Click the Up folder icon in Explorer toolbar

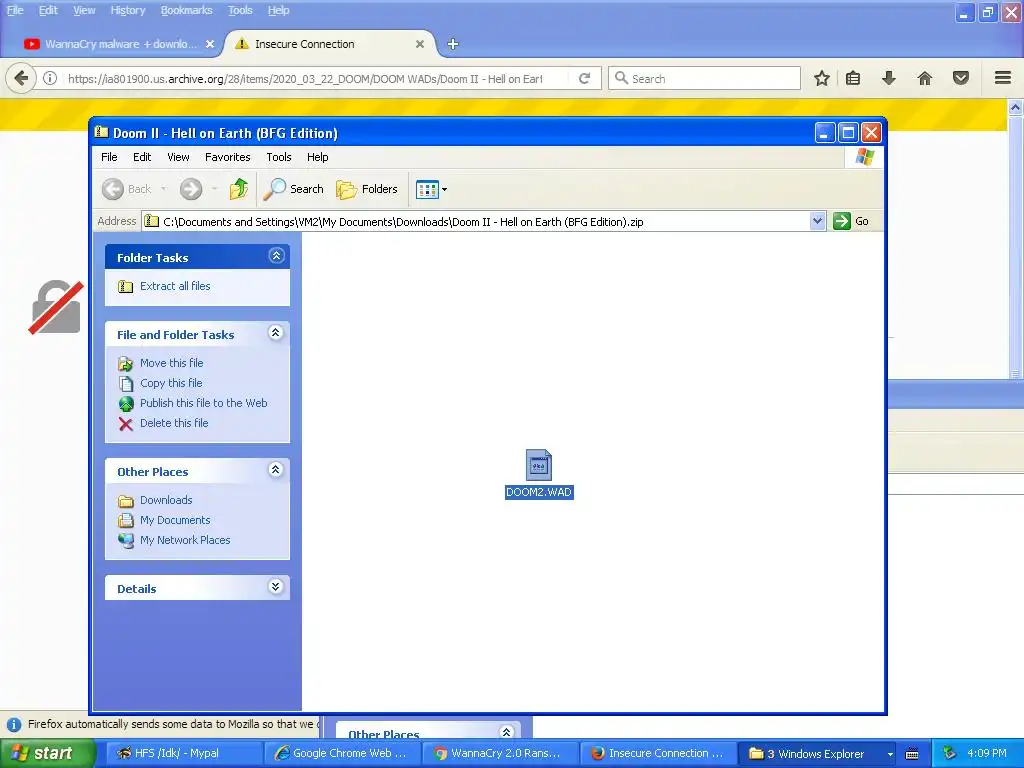[238, 189]
